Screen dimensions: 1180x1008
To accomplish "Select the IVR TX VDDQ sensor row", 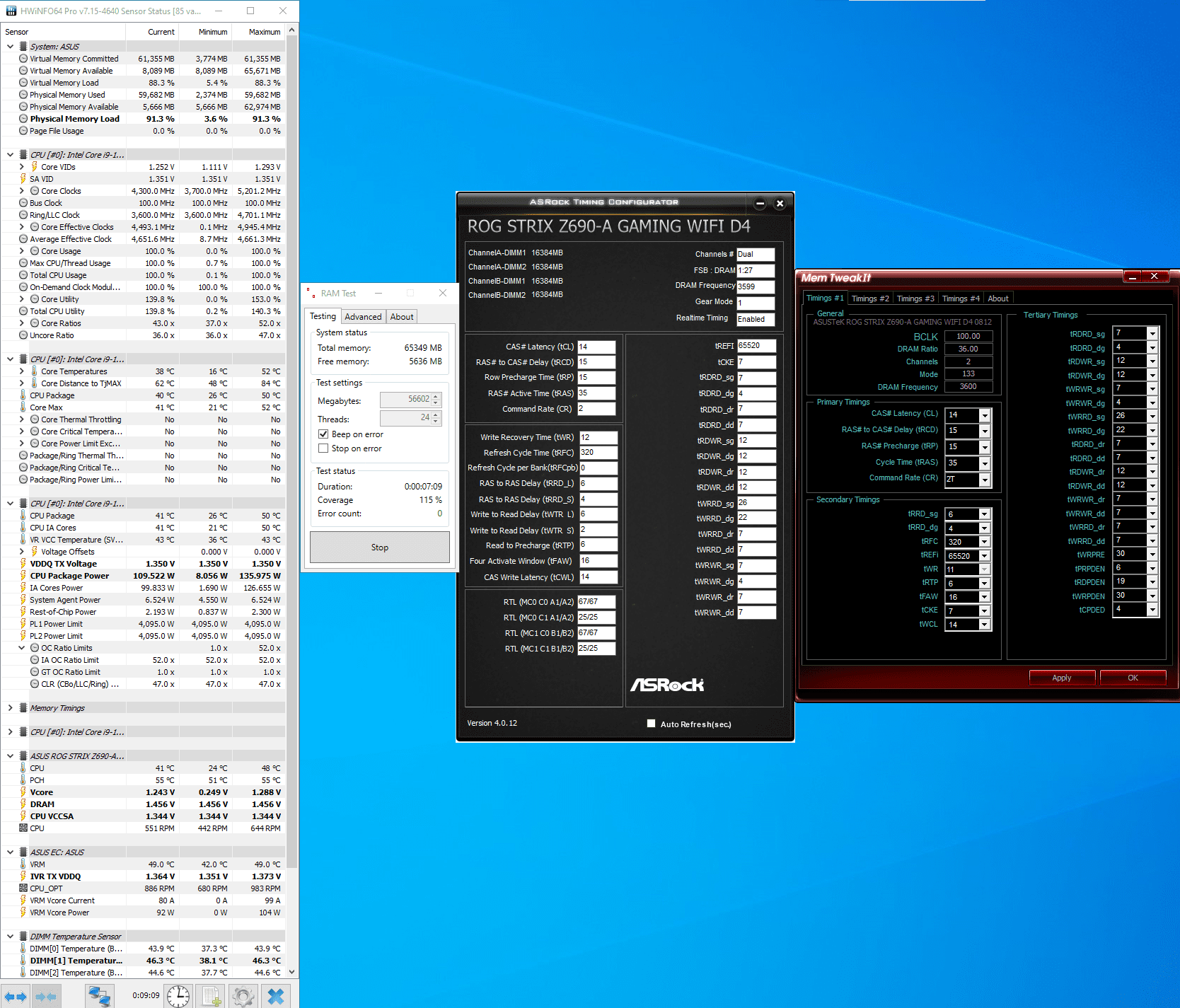I will pos(142,876).
